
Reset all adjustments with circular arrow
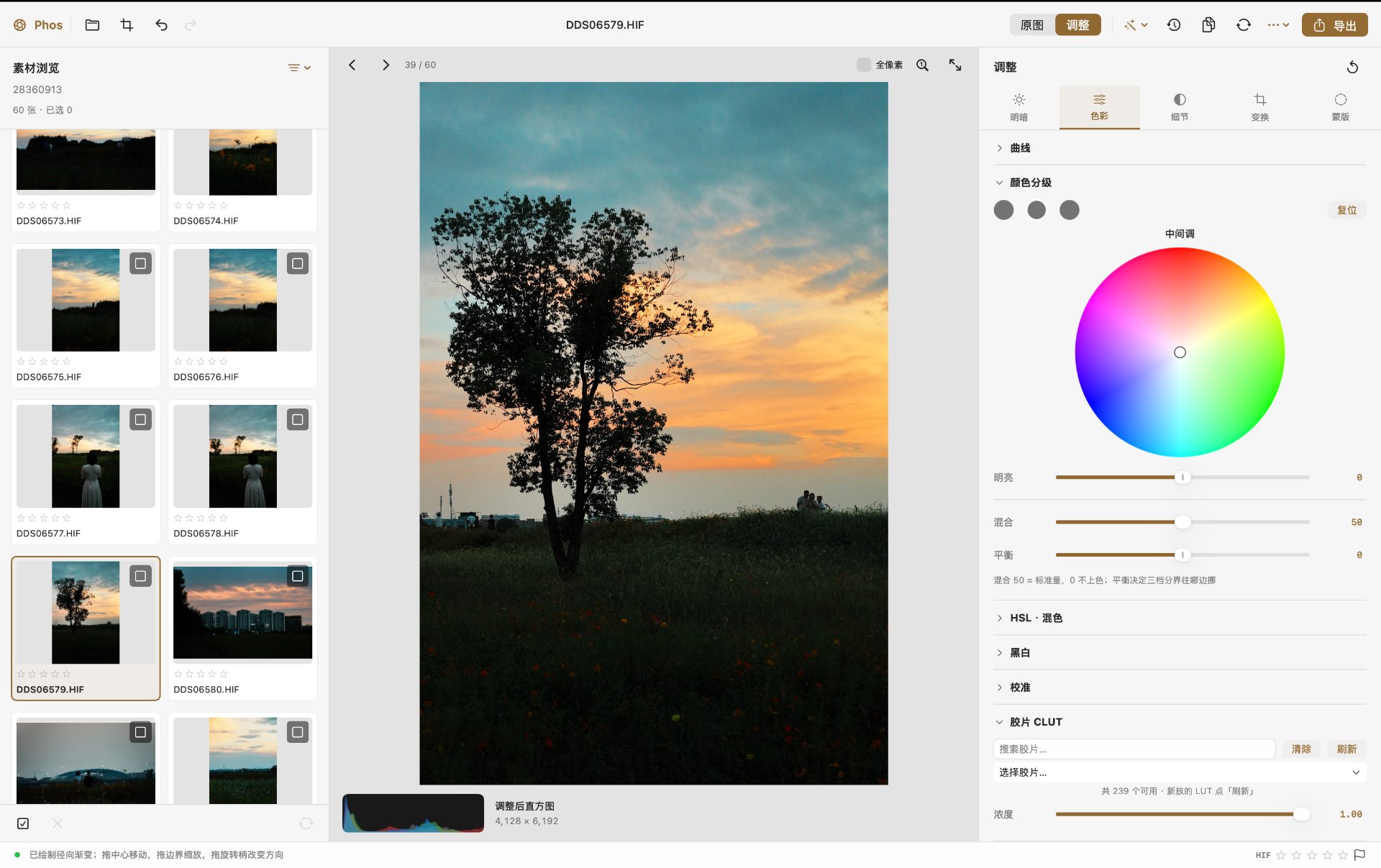pos(1352,67)
